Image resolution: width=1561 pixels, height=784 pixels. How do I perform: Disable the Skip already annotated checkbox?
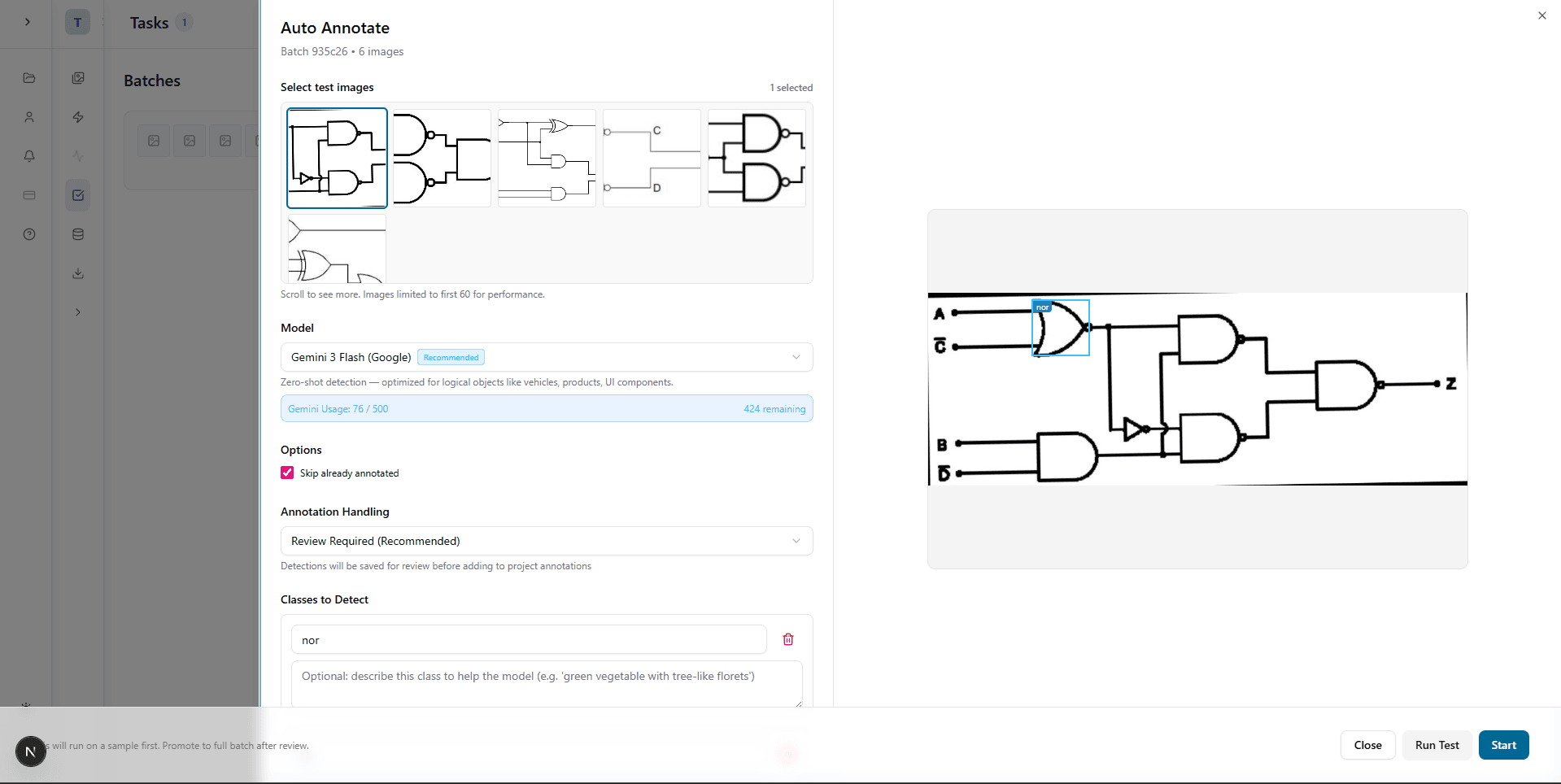coord(286,473)
